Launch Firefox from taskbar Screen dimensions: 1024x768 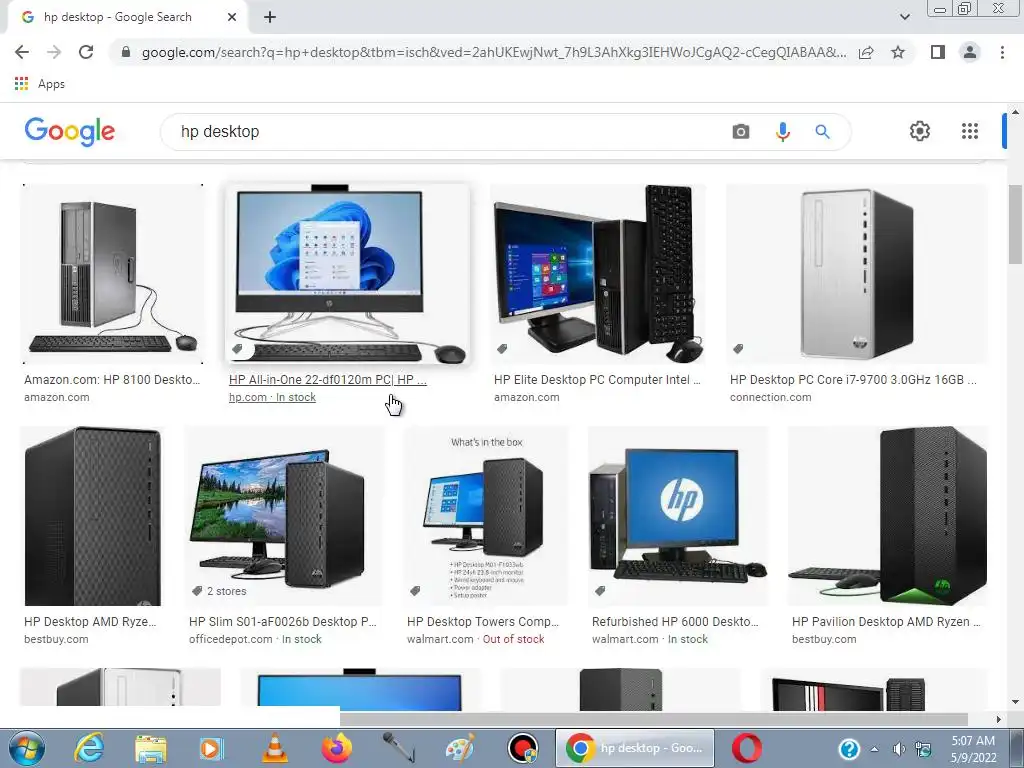click(336, 748)
